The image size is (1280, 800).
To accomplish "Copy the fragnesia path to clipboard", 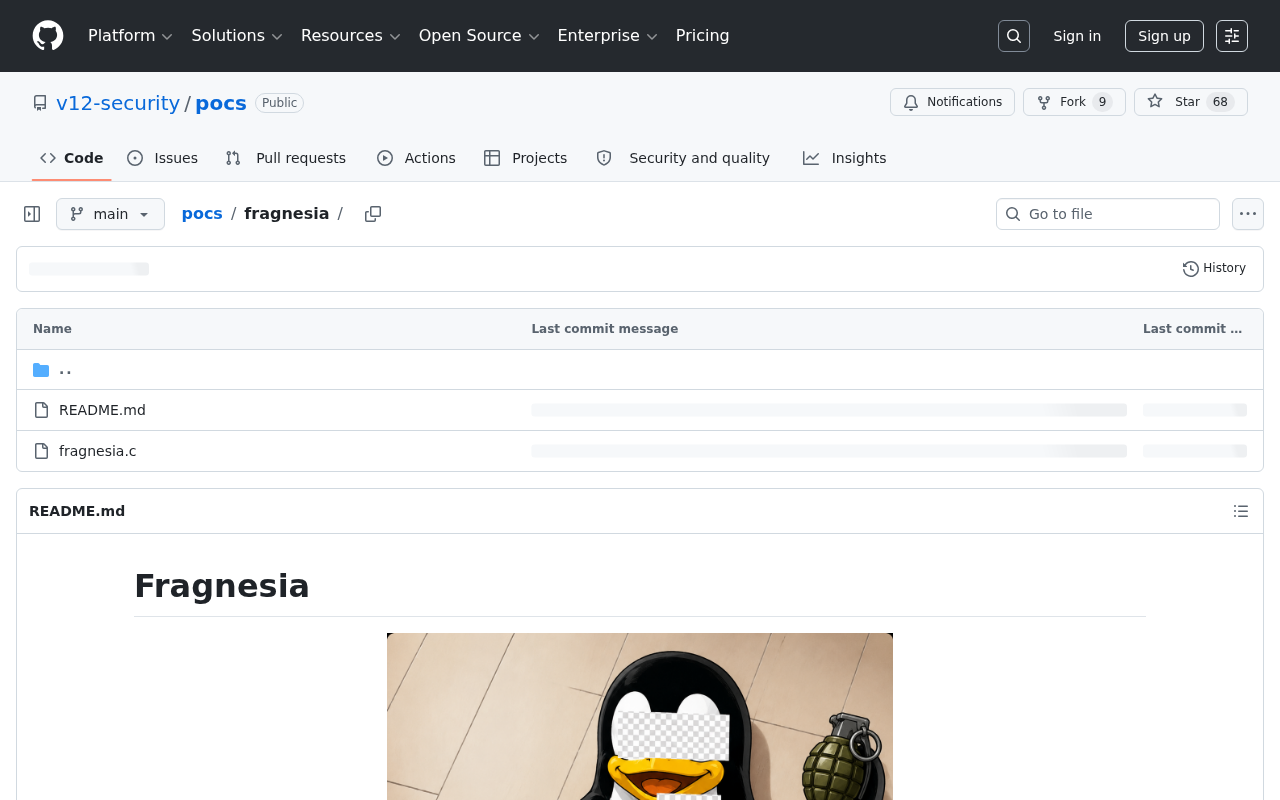I will pyautogui.click(x=373, y=214).
